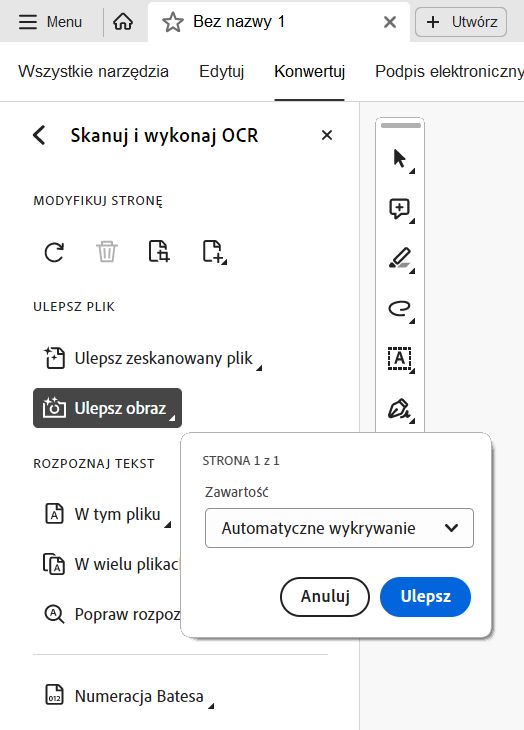Viewport: 524px width, 730px height.
Task: Go to the Home screen icon
Action: tap(123, 22)
